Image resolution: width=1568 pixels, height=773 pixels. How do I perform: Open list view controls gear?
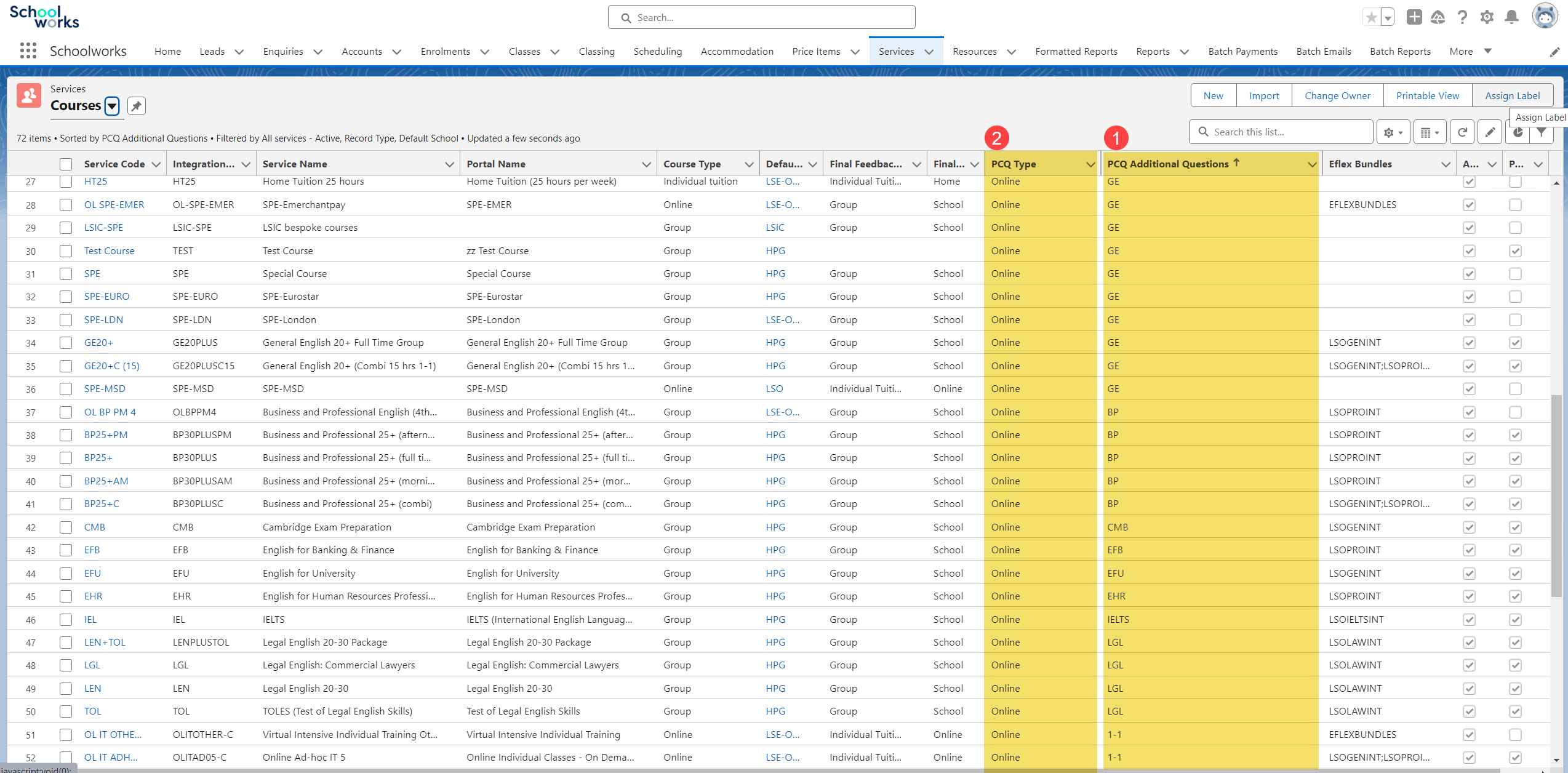(x=1393, y=132)
